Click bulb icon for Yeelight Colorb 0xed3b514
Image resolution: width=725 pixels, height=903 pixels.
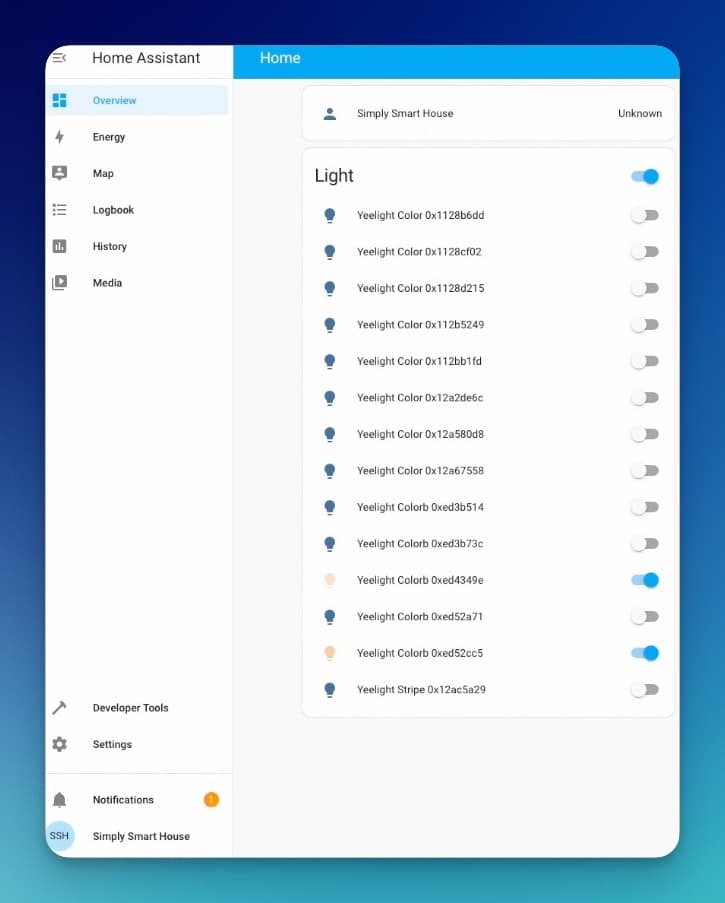pyautogui.click(x=330, y=507)
